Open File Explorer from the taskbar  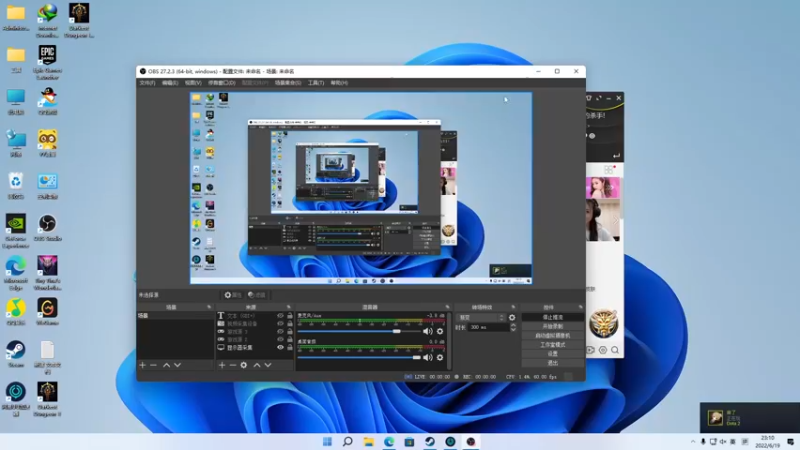(368, 441)
